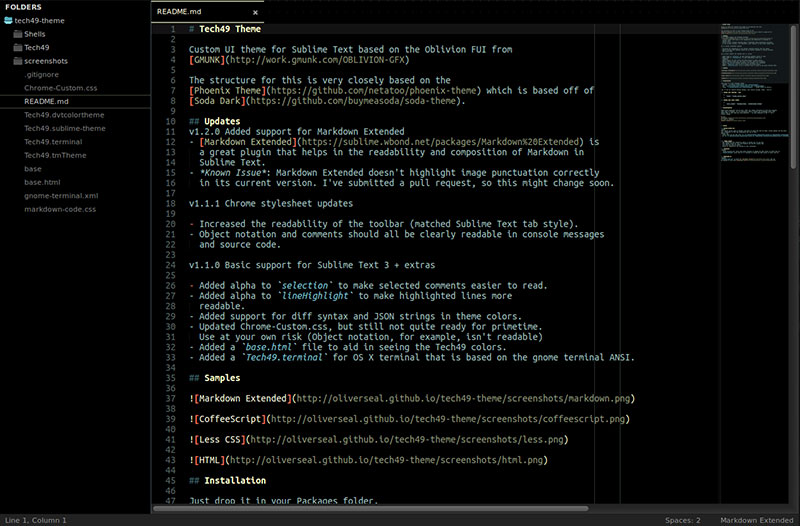Open Chrome-Custom.css file
Viewport: 800px width, 526px height.
pyautogui.click(x=61, y=88)
